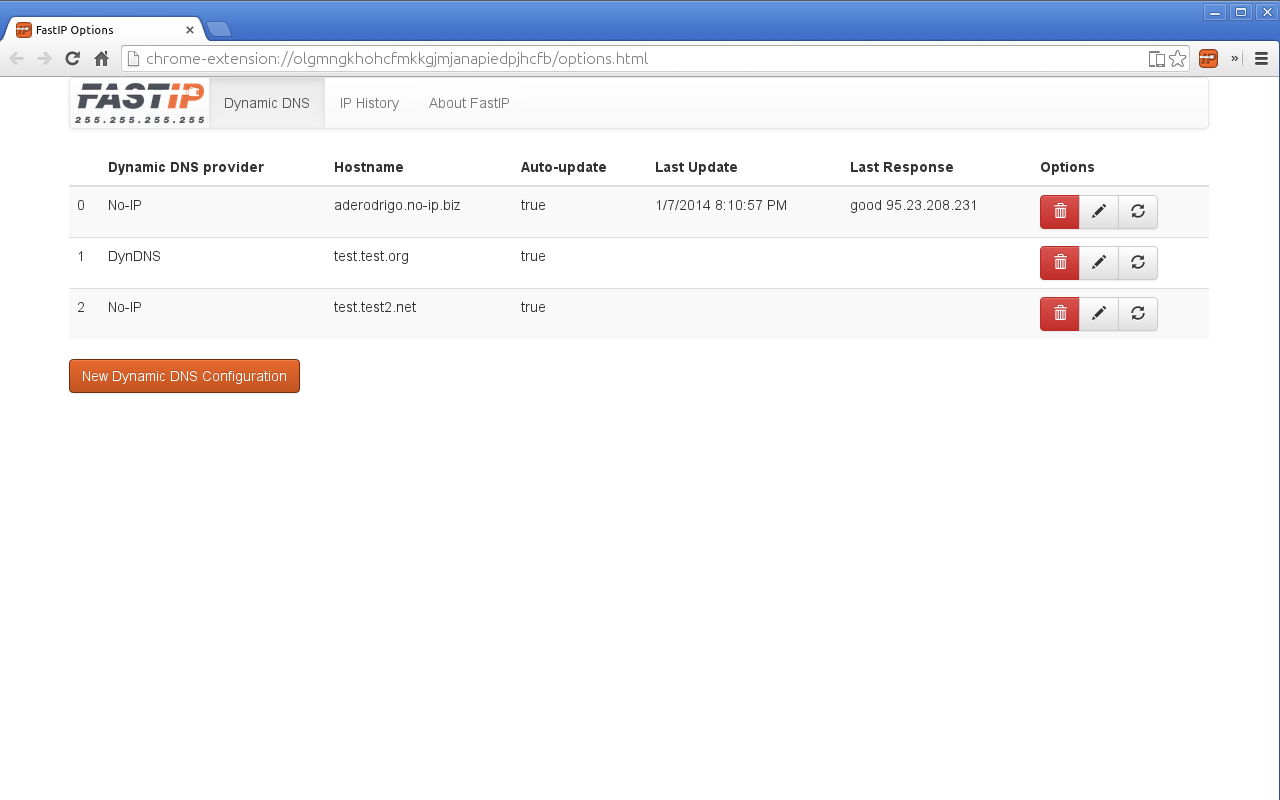Click the No-IP provider in row 0
This screenshot has width=1280, height=800.
(x=125, y=205)
